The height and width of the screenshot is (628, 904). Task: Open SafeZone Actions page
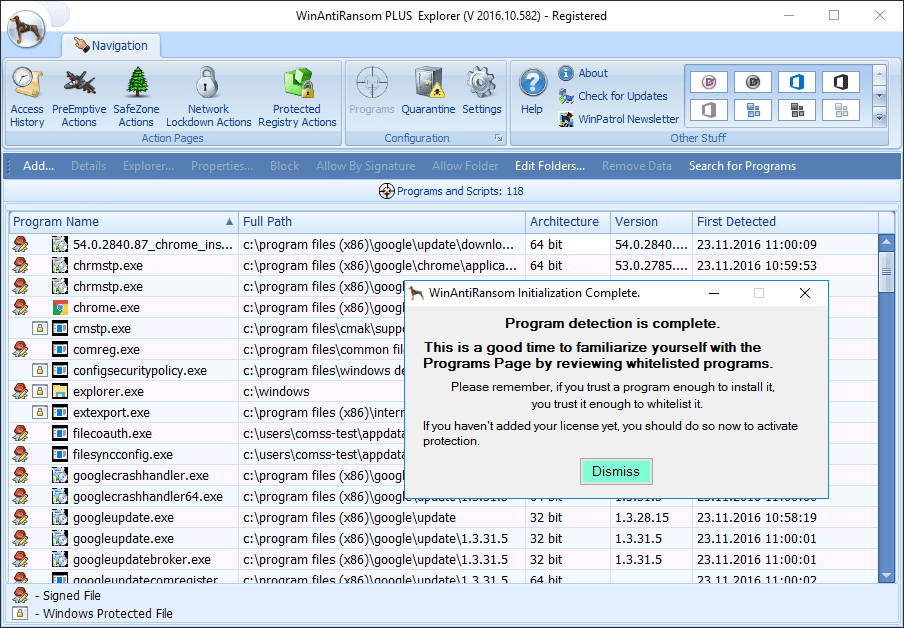(x=136, y=97)
